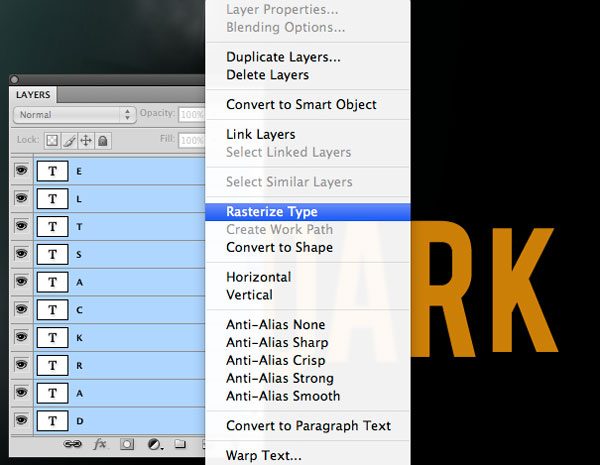600x465 pixels.
Task: Select Anti-Alias Sharp option
Action: (x=279, y=342)
